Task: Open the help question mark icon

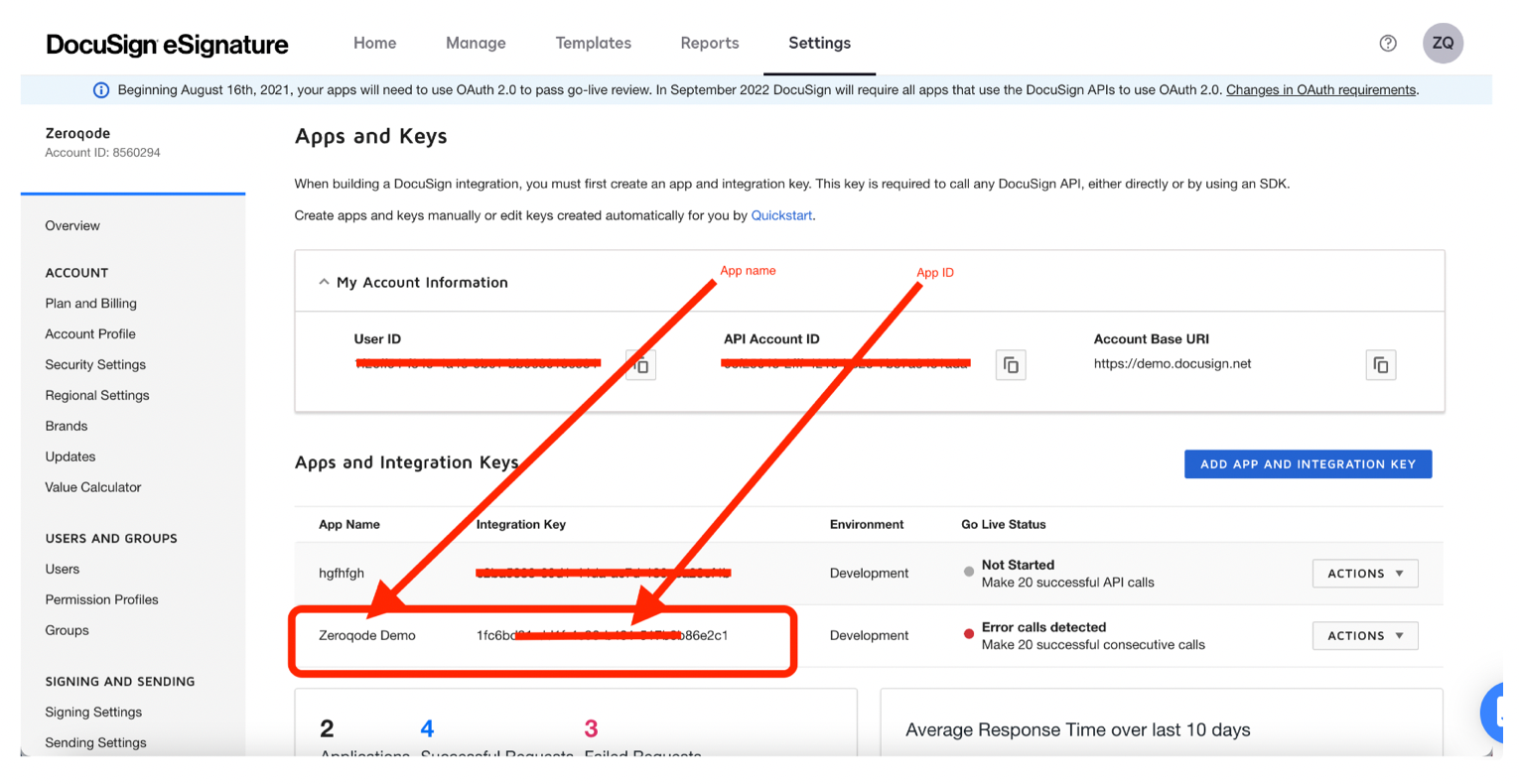Action: [x=1388, y=43]
